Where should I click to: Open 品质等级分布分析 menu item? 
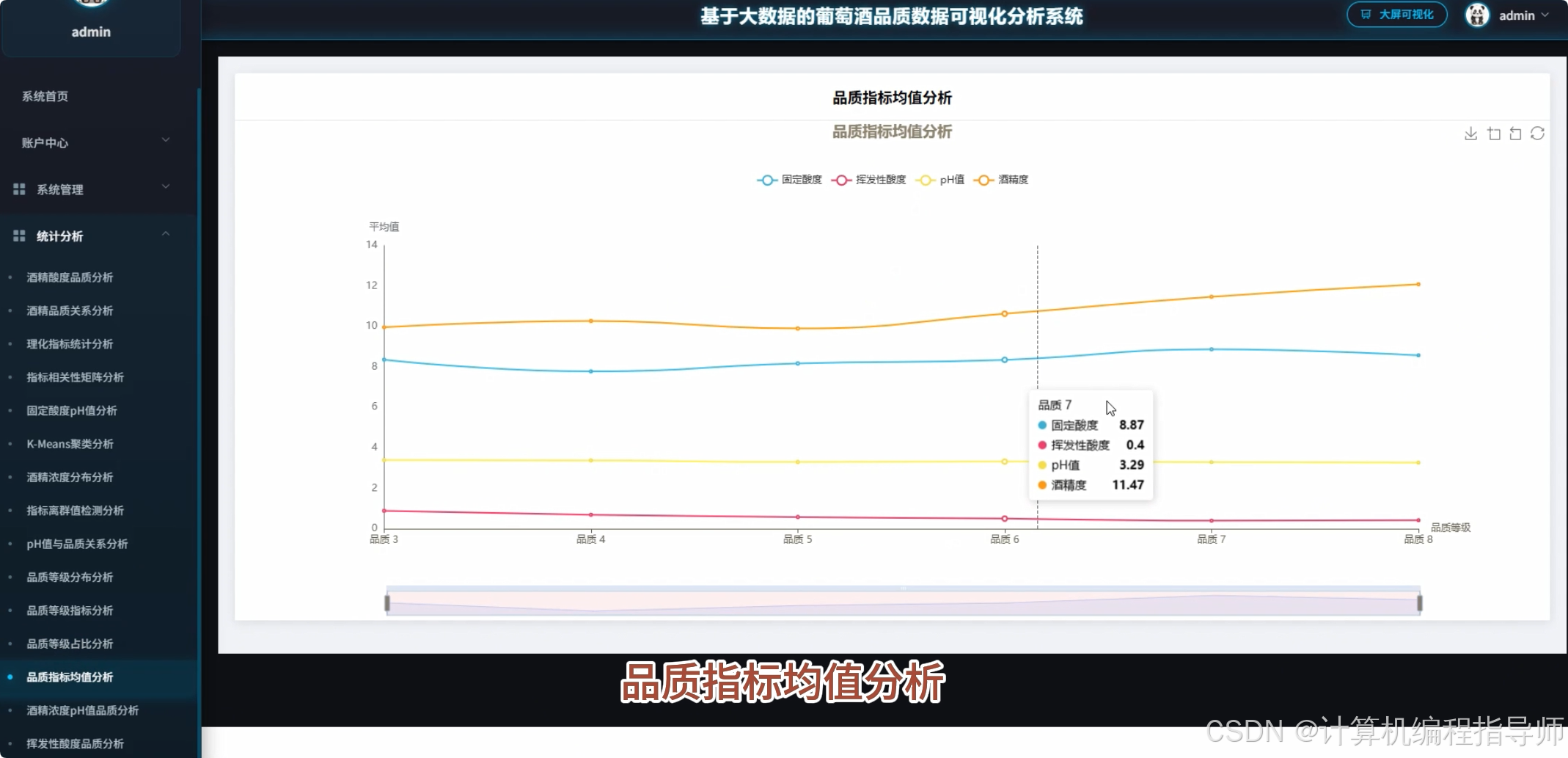[x=70, y=577]
